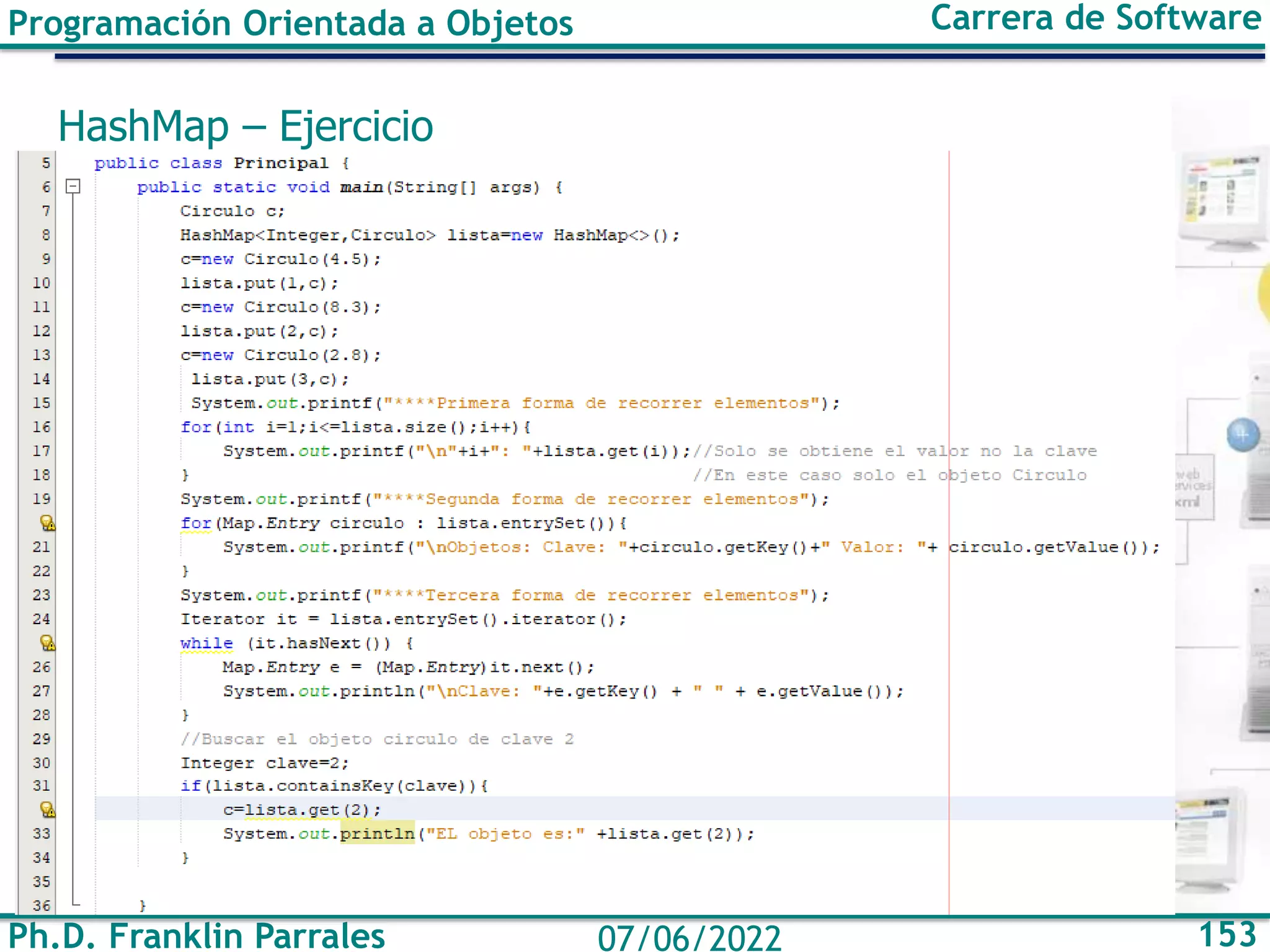Click the 'Segunda forma de recorrer elementos' string
The image size is (1270, 952).
pos(591,500)
